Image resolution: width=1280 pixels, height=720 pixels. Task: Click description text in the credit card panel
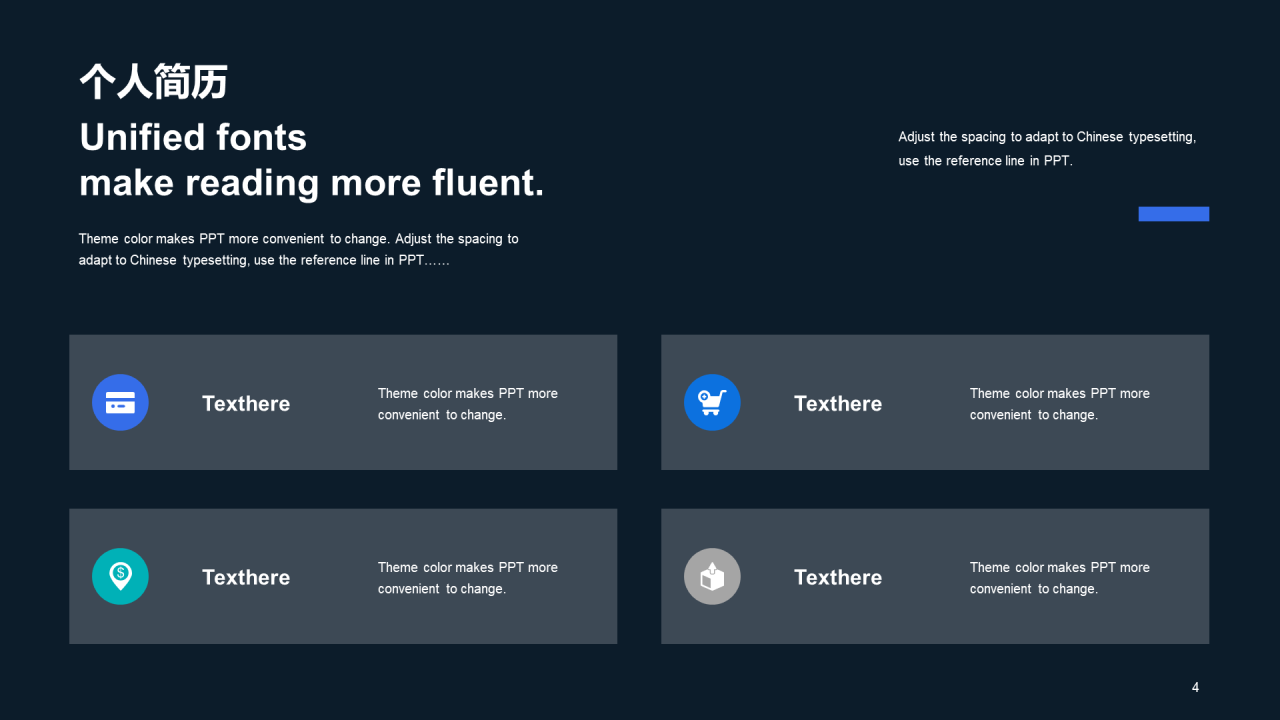(468, 404)
